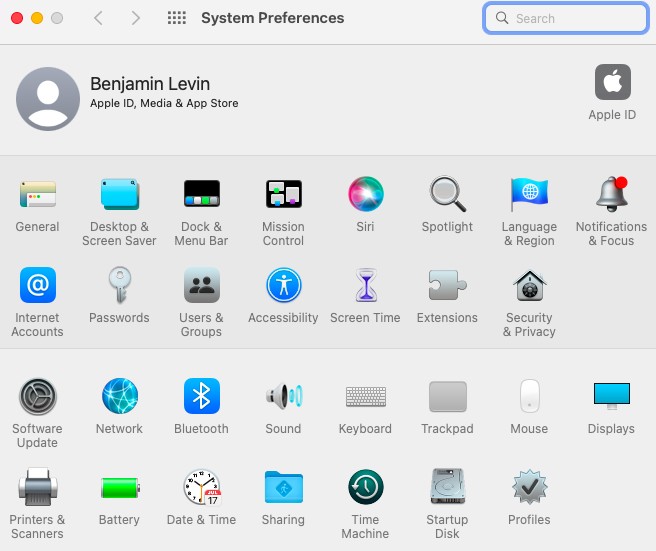Image resolution: width=656 pixels, height=551 pixels.
Task: Click the search magnifier icon
Action: point(502,18)
